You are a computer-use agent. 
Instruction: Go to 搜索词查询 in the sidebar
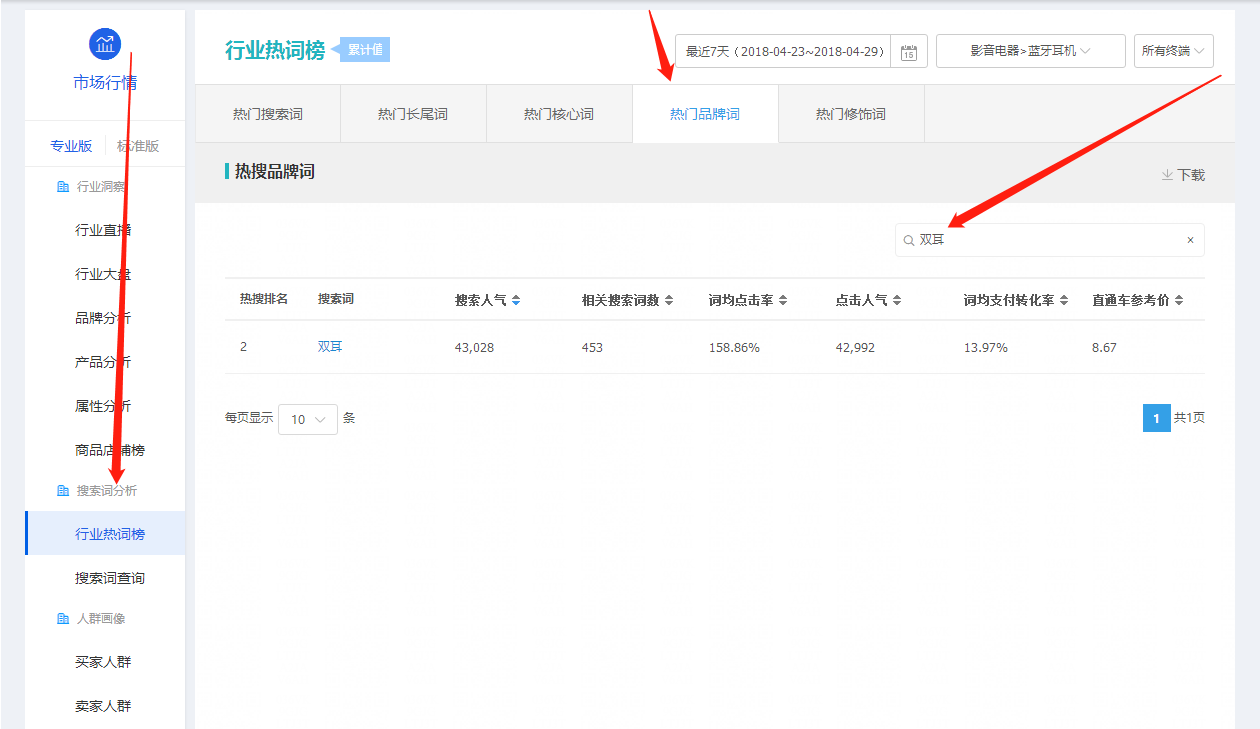pyautogui.click(x=110, y=578)
